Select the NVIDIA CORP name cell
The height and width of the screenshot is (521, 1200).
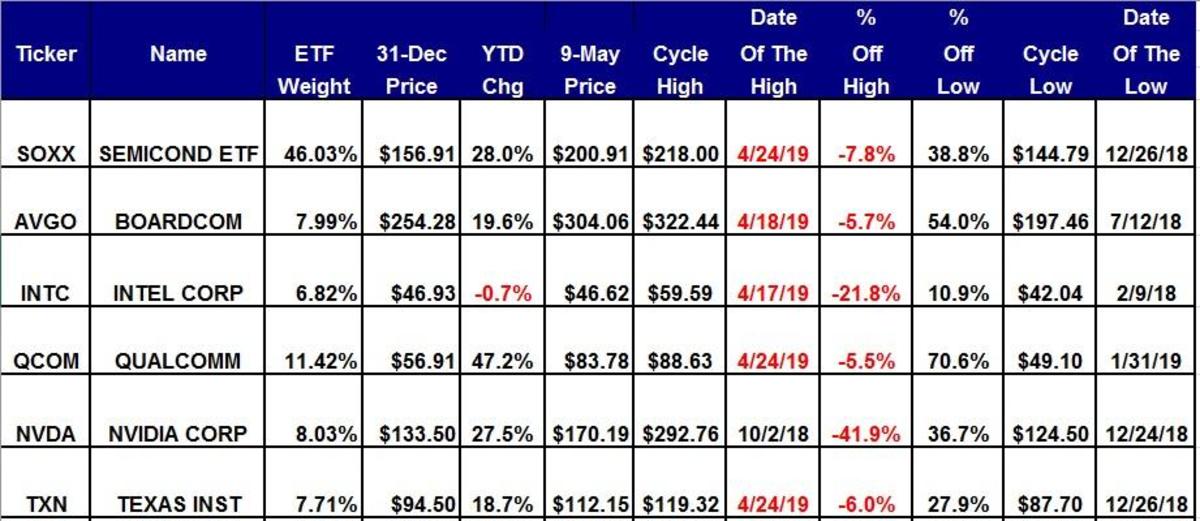178,434
